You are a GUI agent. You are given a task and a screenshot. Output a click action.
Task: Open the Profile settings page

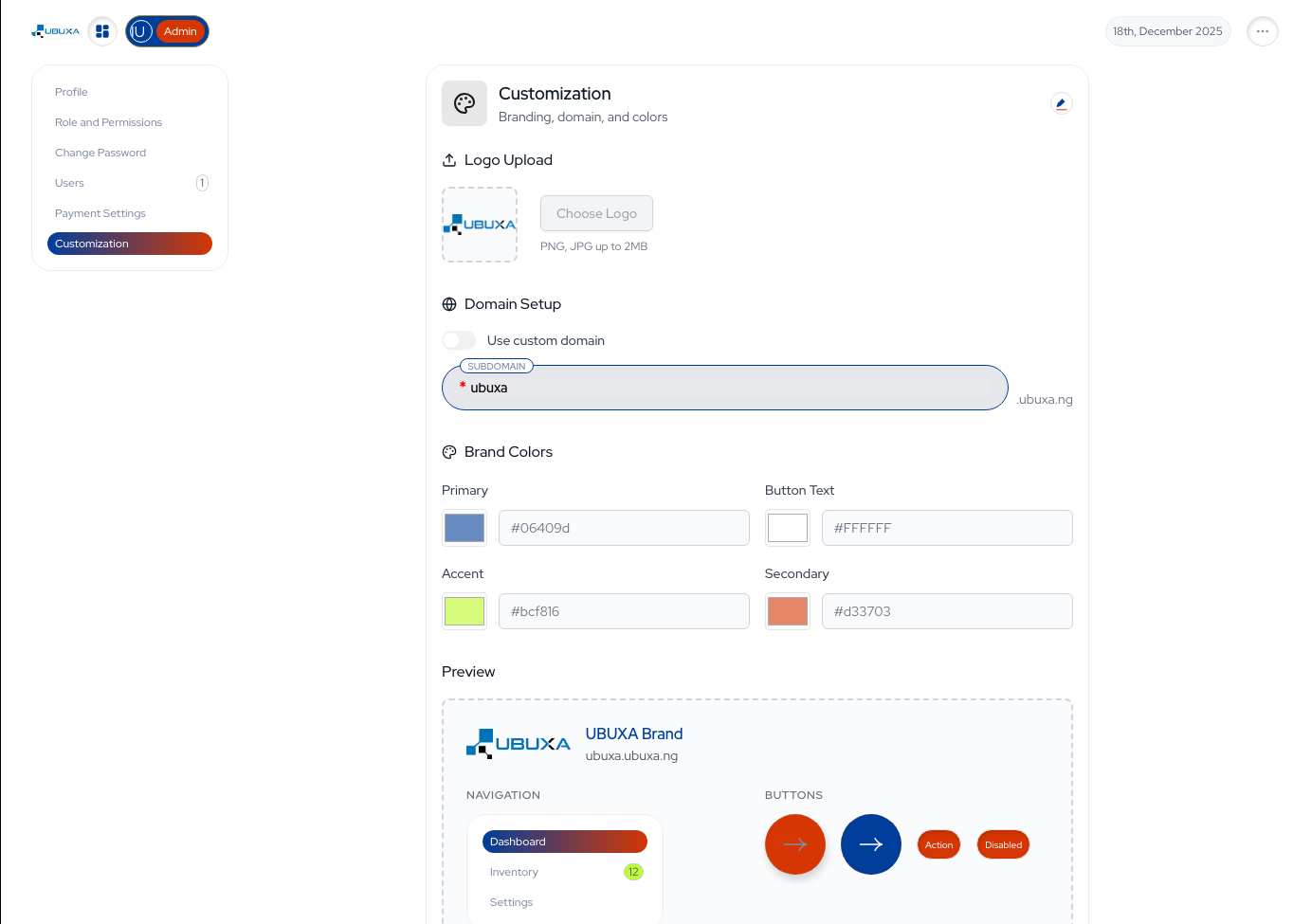point(71,92)
